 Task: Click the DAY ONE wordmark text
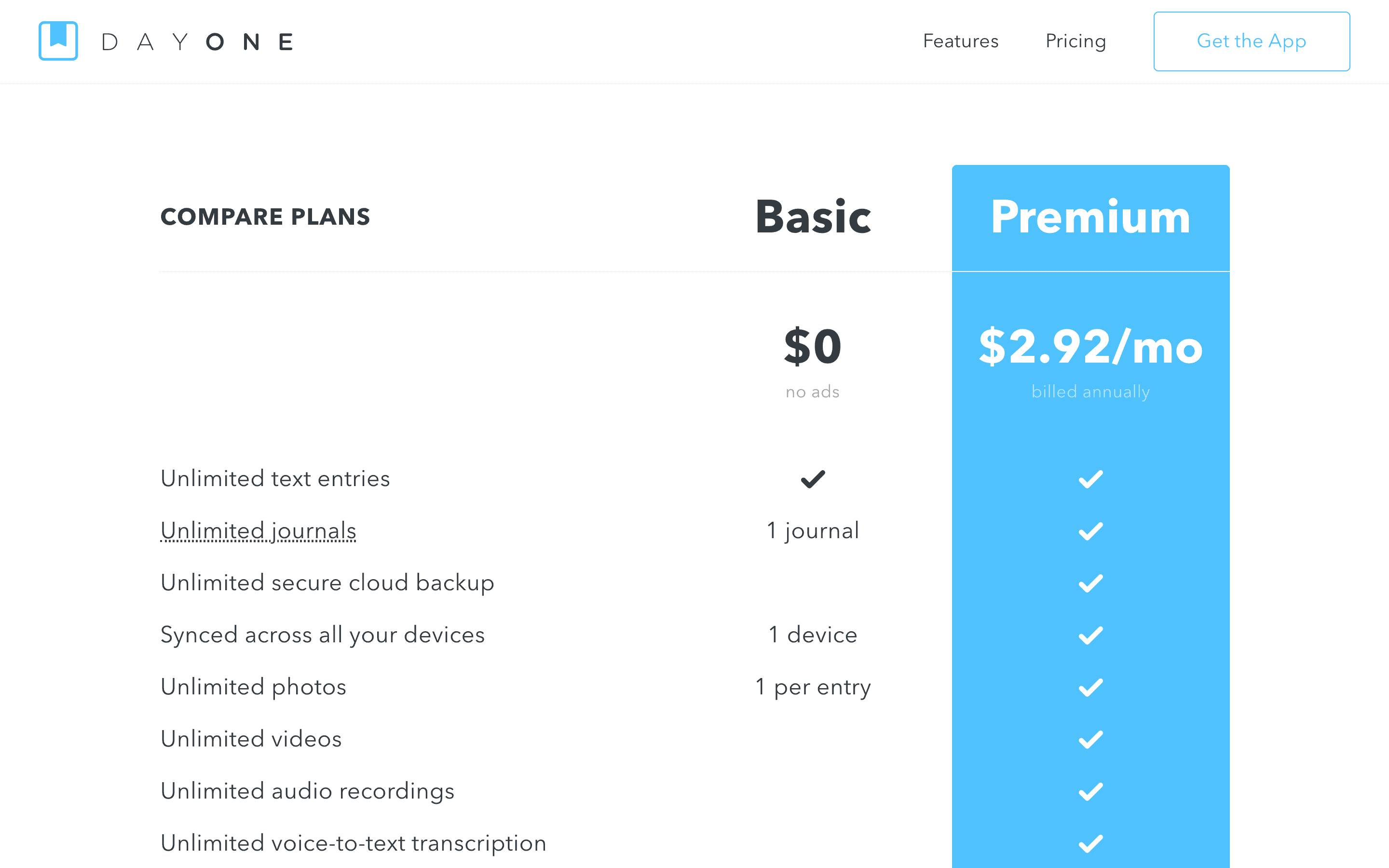tap(198, 42)
